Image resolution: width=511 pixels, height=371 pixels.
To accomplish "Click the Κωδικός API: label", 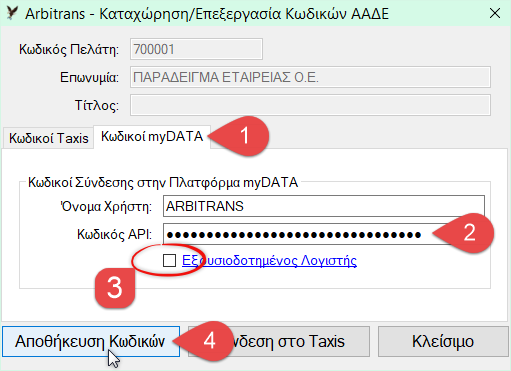I will [x=114, y=235].
